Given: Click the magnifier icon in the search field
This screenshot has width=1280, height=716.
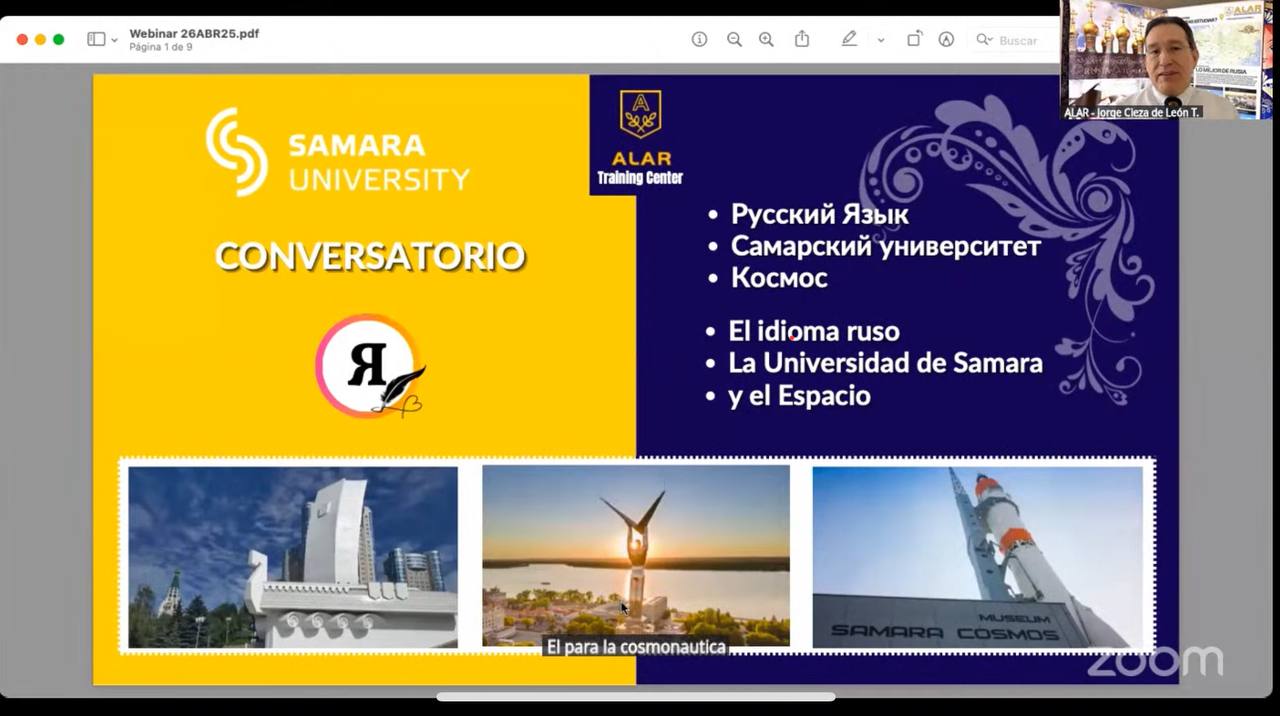Looking at the screenshot, I should pyautogui.click(x=984, y=40).
